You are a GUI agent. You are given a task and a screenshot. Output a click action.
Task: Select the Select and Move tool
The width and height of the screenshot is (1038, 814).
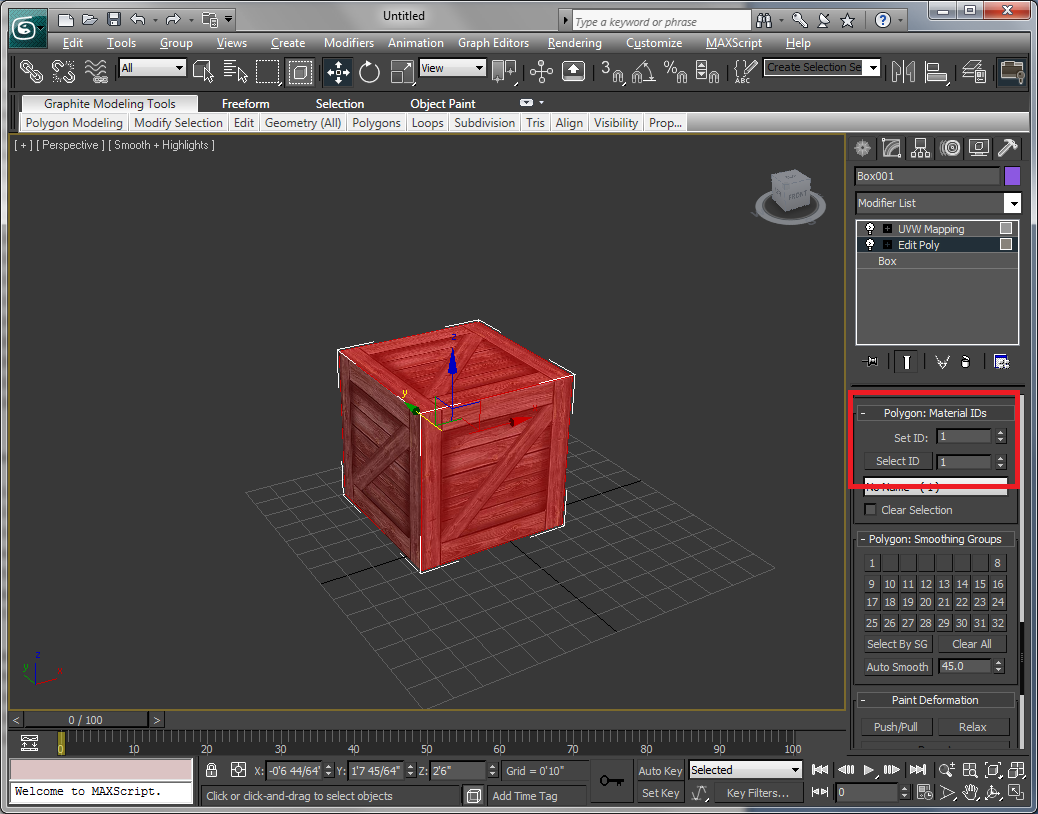(338, 72)
